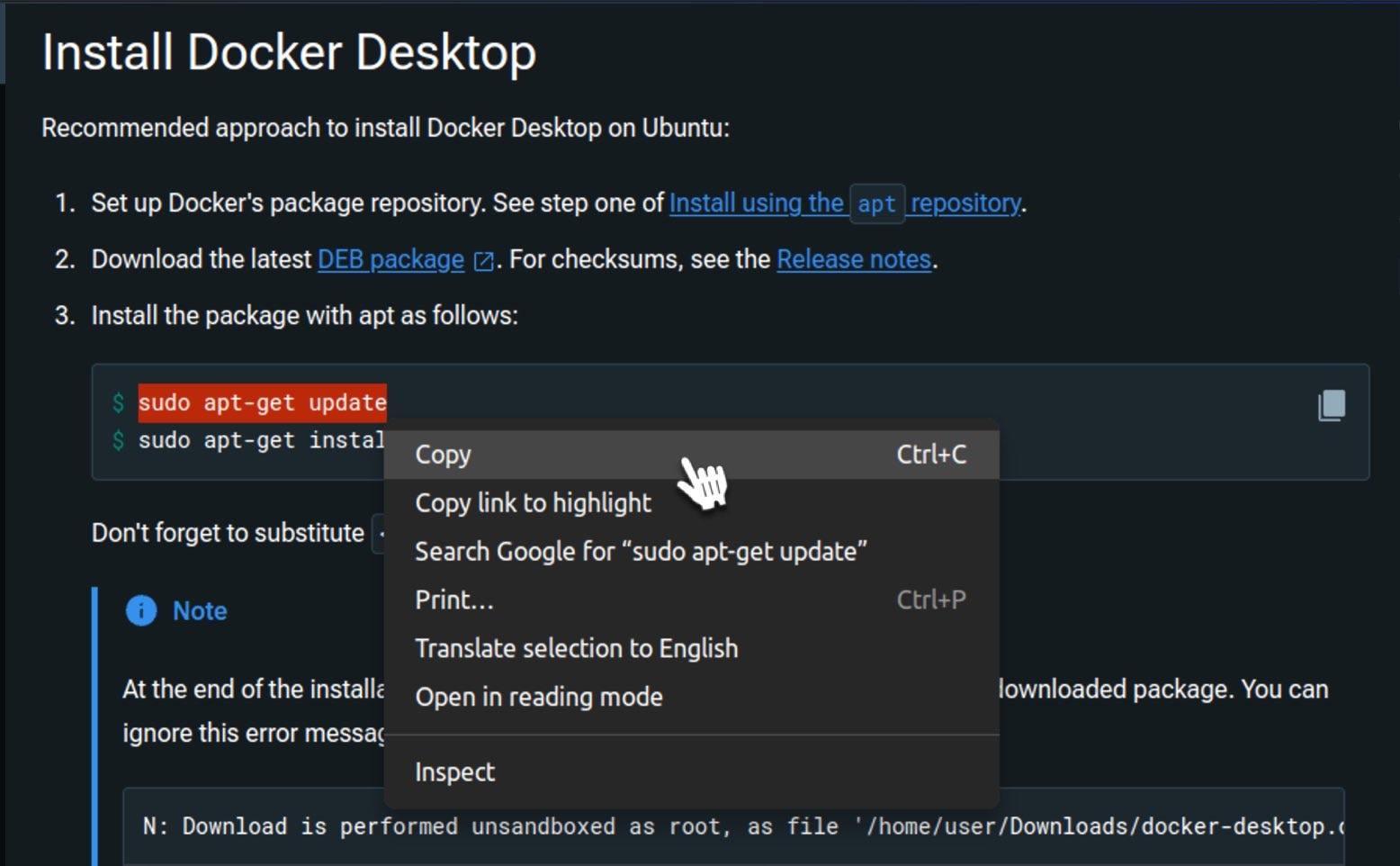The height and width of the screenshot is (866, 1400).
Task: Open the Install using the apt repository link
Action: click(x=845, y=203)
